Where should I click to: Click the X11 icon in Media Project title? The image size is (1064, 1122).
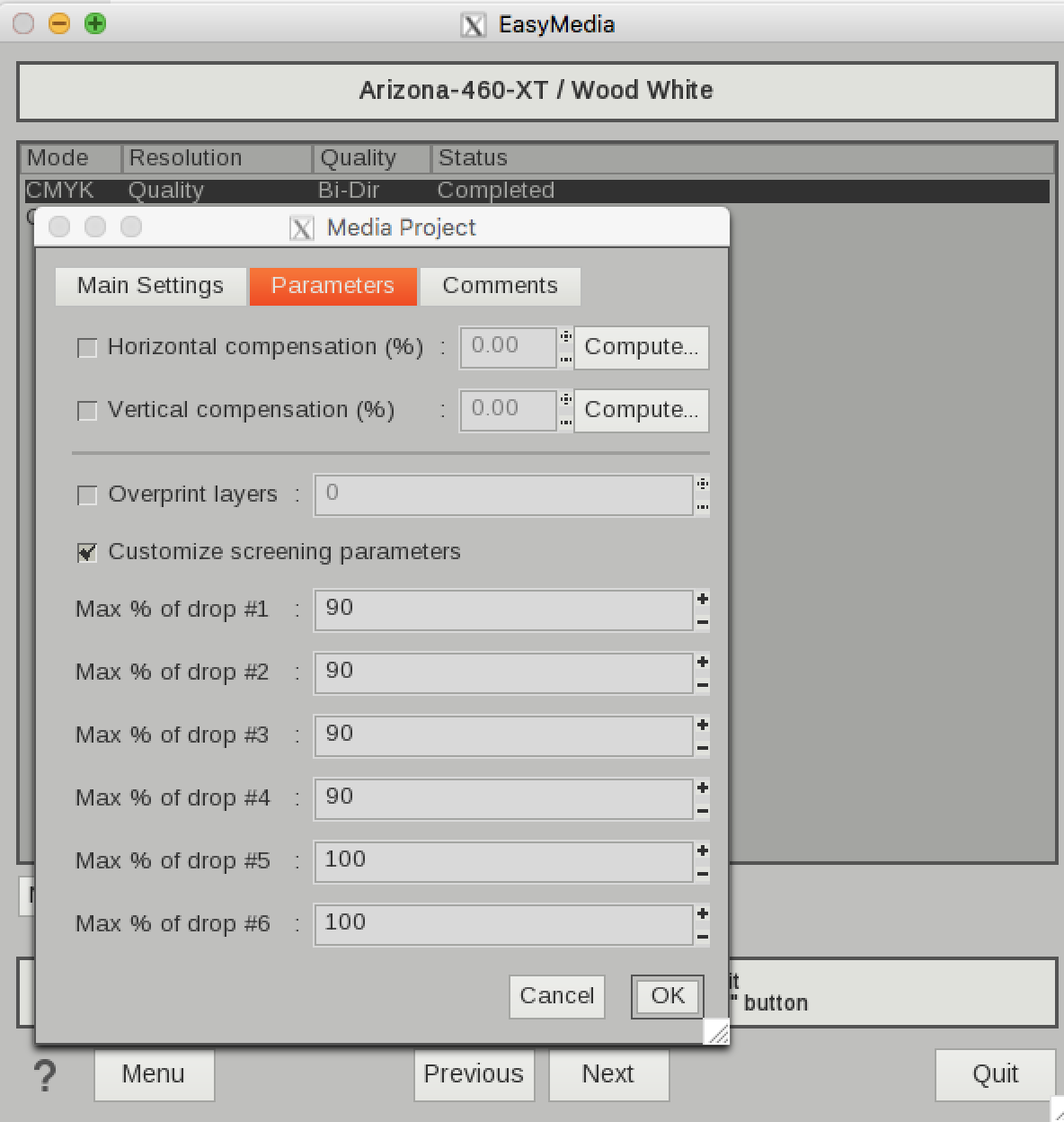point(302,228)
